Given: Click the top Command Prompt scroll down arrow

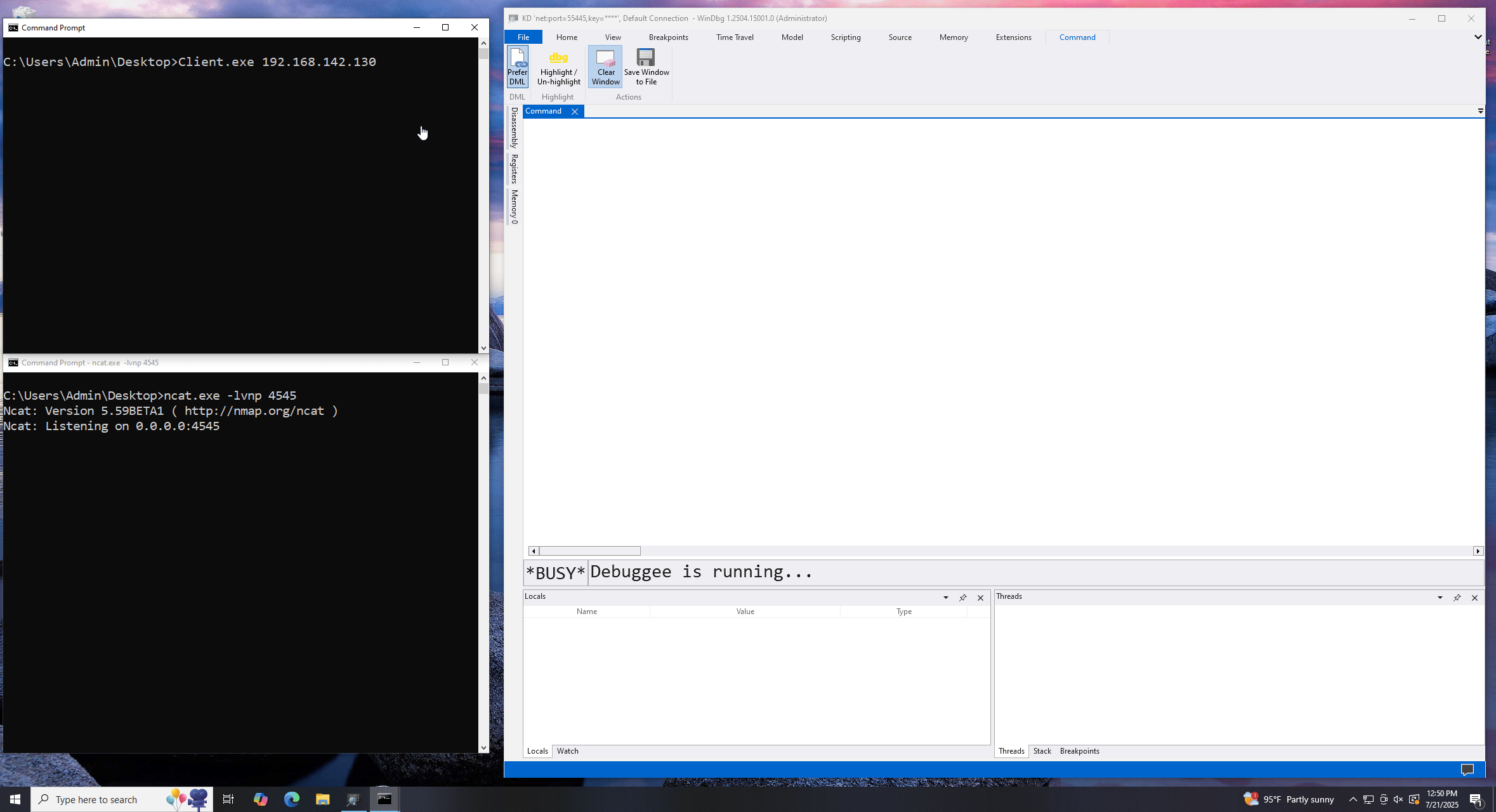Looking at the screenshot, I should (x=483, y=348).
